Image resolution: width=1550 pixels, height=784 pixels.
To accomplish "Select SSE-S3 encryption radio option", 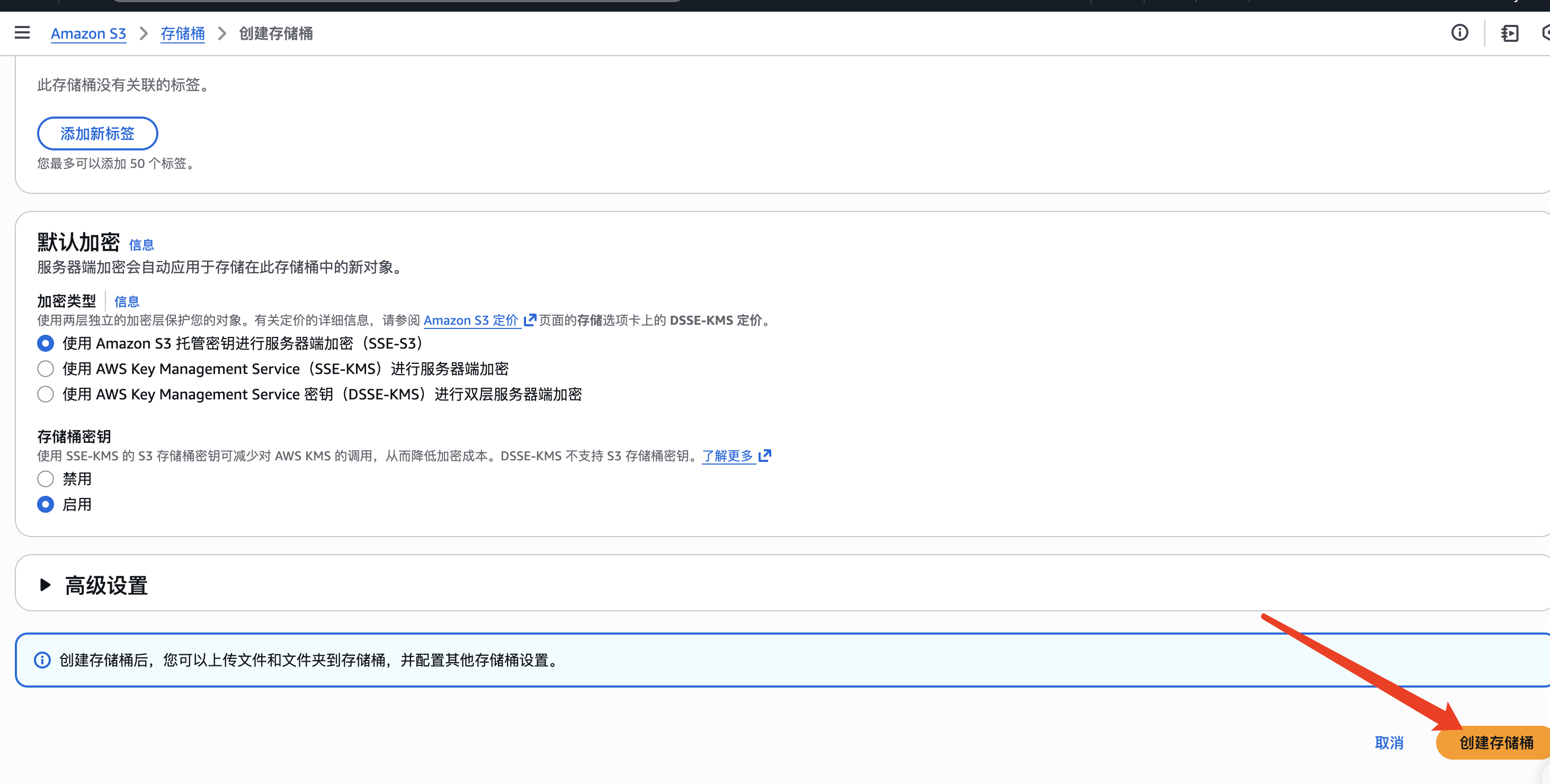I will coord(46,343).
